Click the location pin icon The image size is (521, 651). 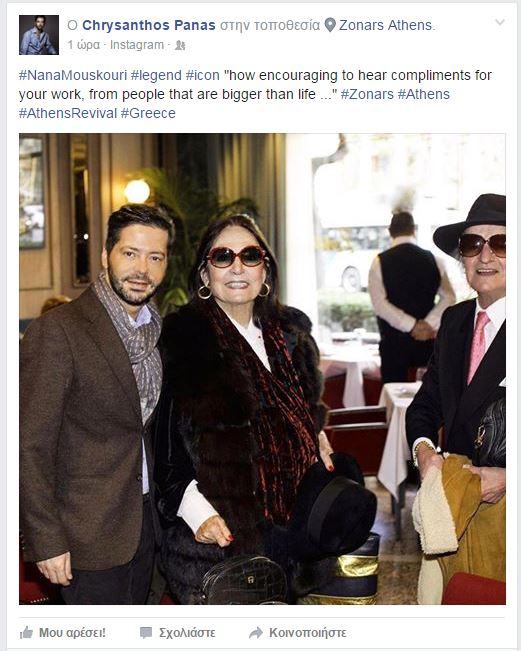[x=330, y=25]
